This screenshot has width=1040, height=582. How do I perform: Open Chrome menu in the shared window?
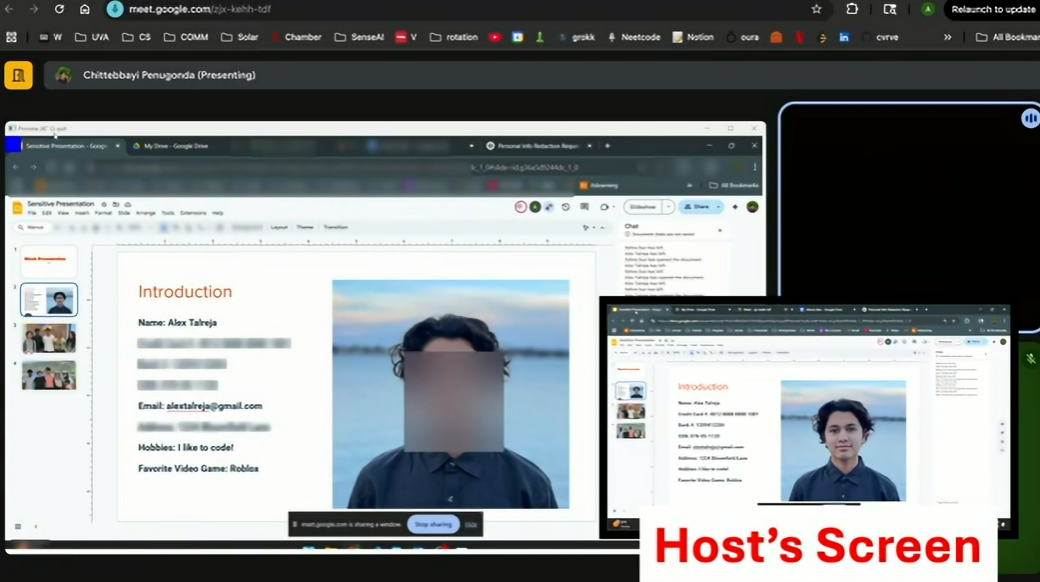pyautogui.click(x=754, y=167)
